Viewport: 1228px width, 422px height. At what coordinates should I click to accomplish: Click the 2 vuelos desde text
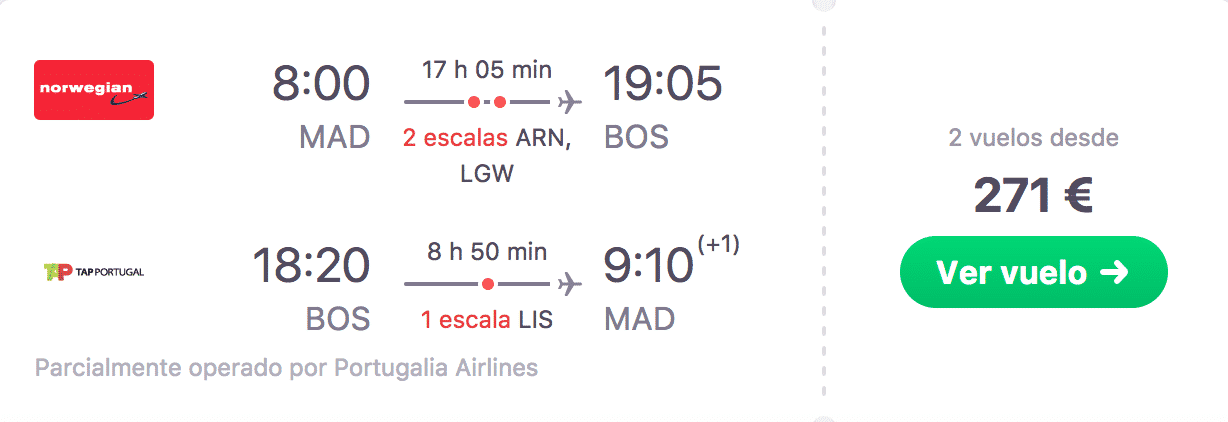coord(1034,137)
